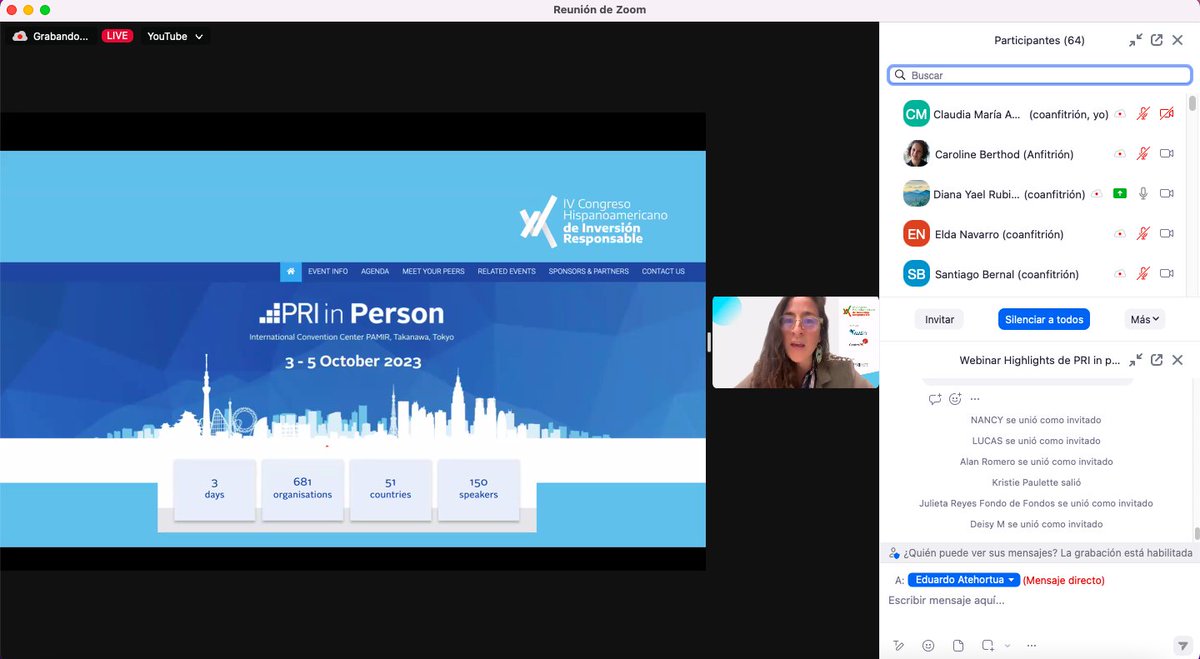This screenshot has width=1200, height=659.
Task: Open the emoji picker in chat
Action: click(x=928, y=645)
